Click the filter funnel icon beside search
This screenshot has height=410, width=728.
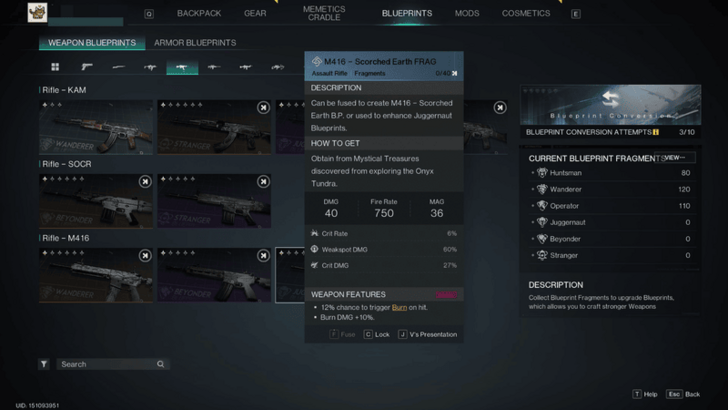click(44, 364)
